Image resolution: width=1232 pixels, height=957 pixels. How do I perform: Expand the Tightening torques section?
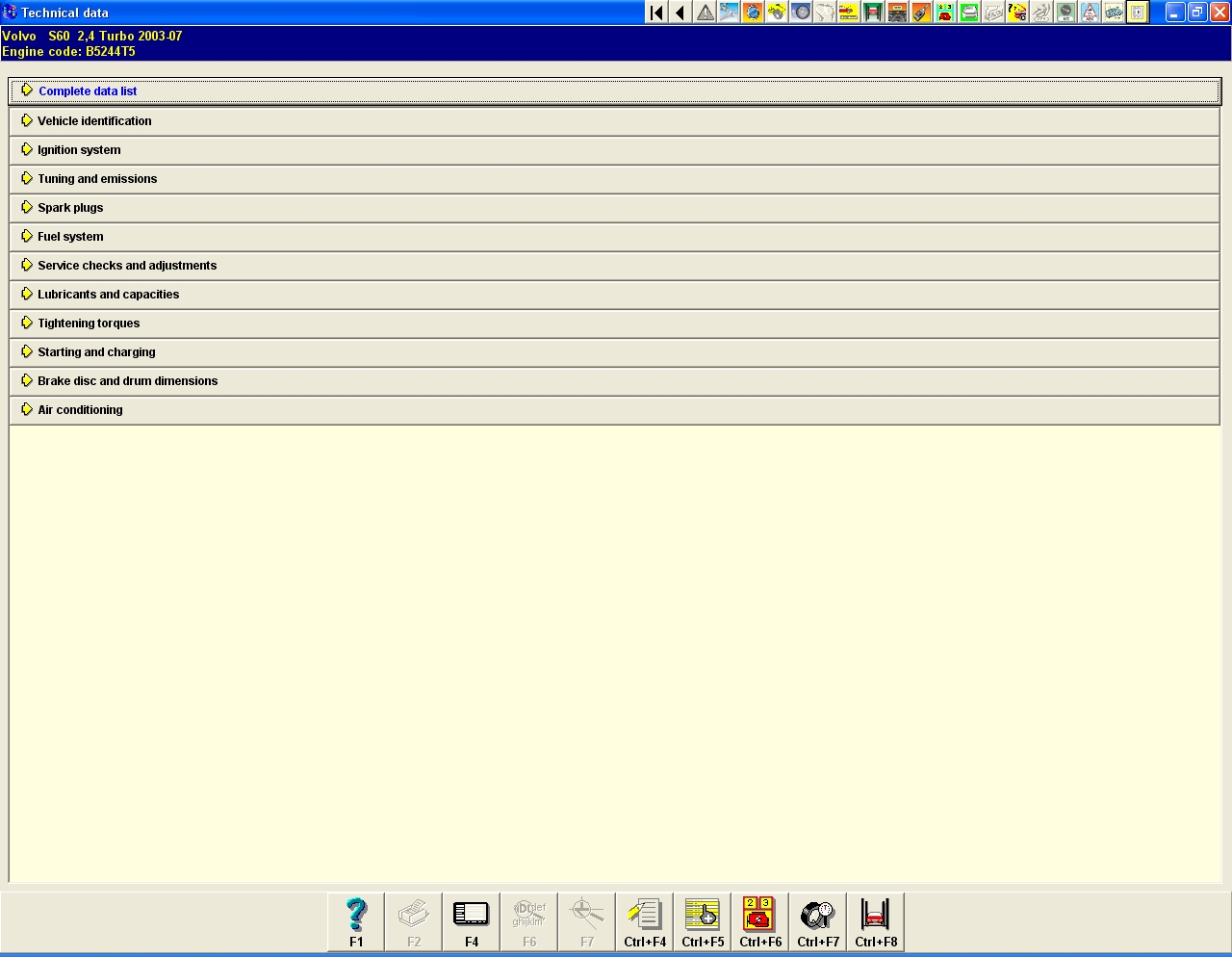coord(615,323)
